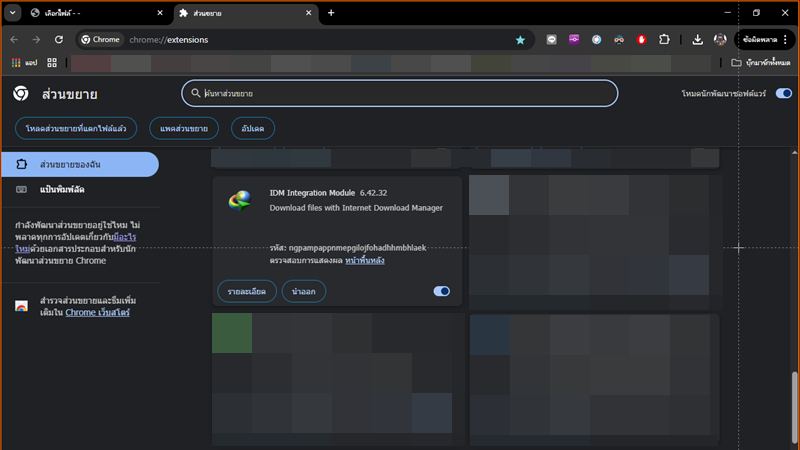Click the แพคส่วนขยาย pack extension button
The height and width of the screenshot is (450, 800).
click(x=184, y=129)
